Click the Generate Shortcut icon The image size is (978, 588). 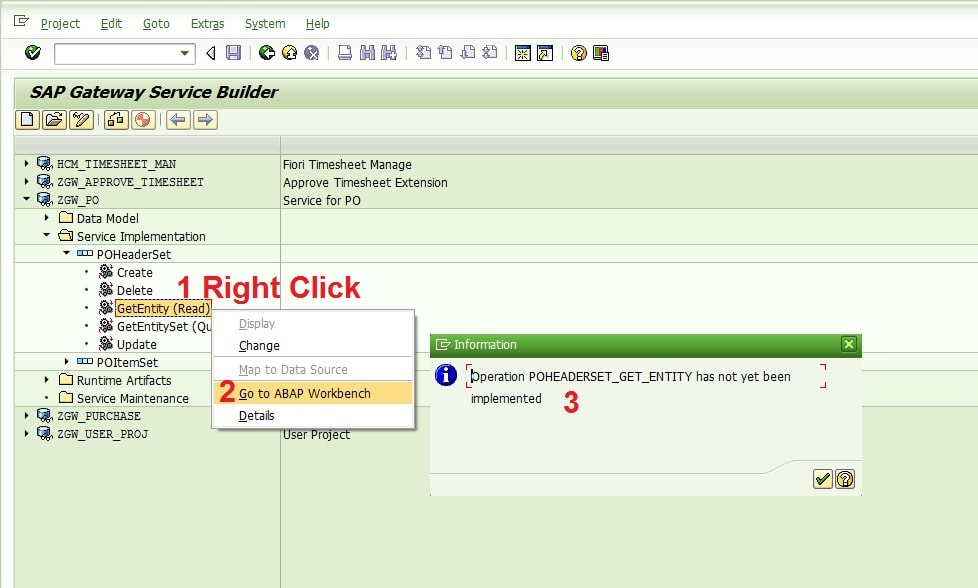pyautogui.click(x=545, y=53)
